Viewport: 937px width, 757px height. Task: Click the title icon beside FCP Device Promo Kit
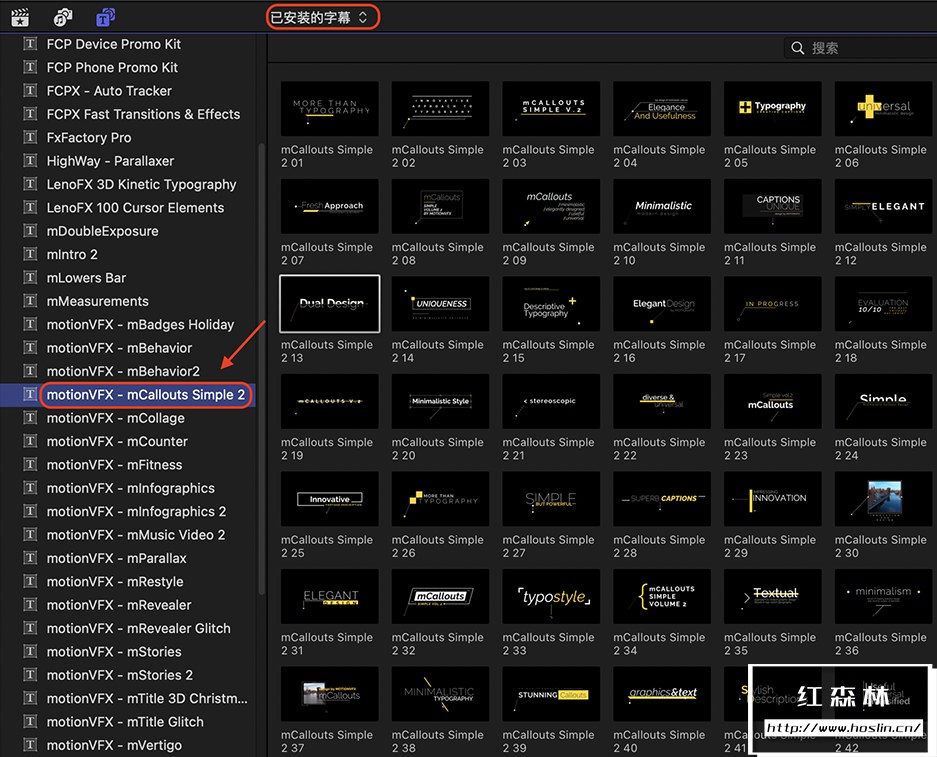(x=30, y=44)
